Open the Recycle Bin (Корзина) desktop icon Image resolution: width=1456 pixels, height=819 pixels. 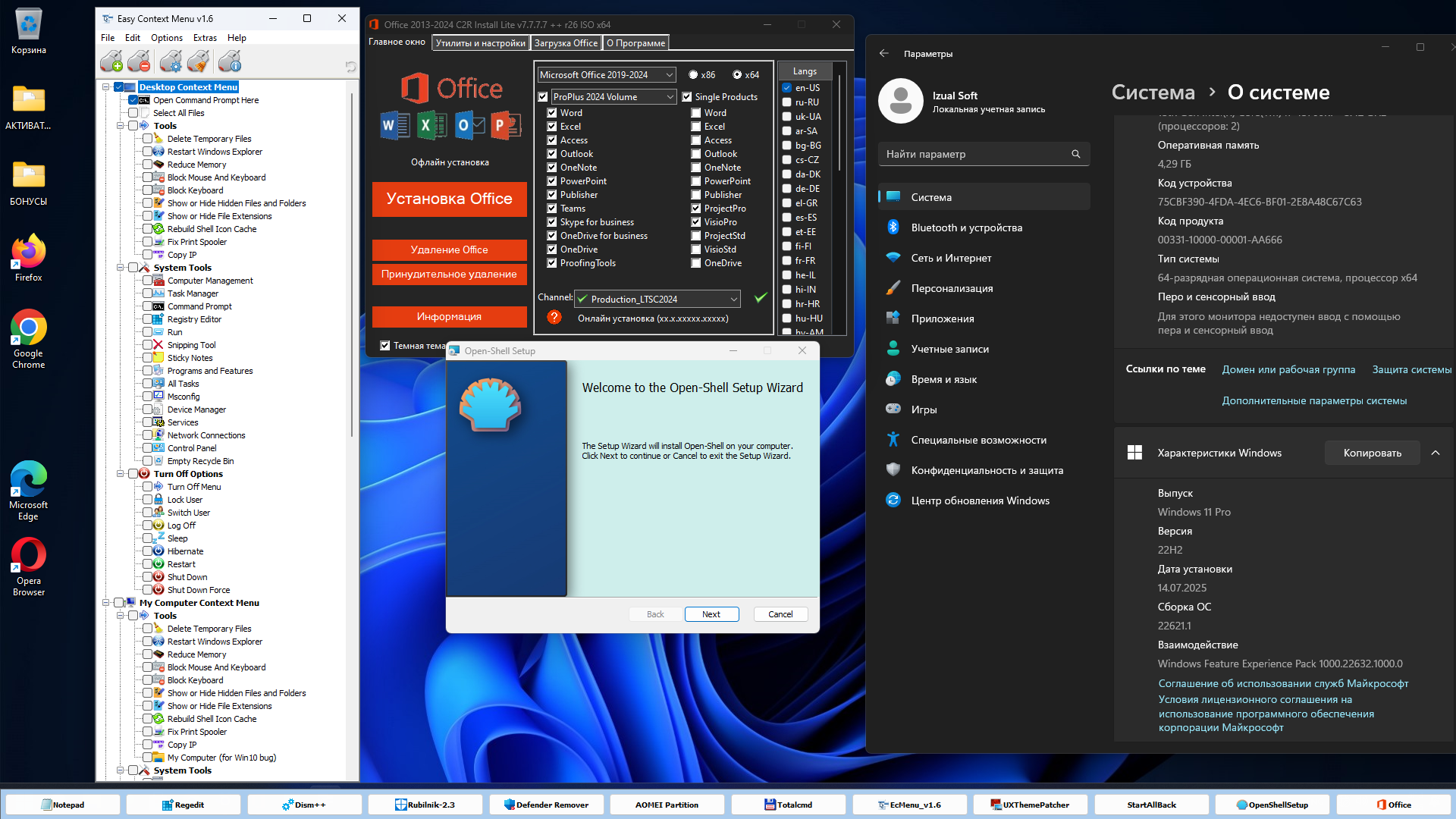pos(29,32)
